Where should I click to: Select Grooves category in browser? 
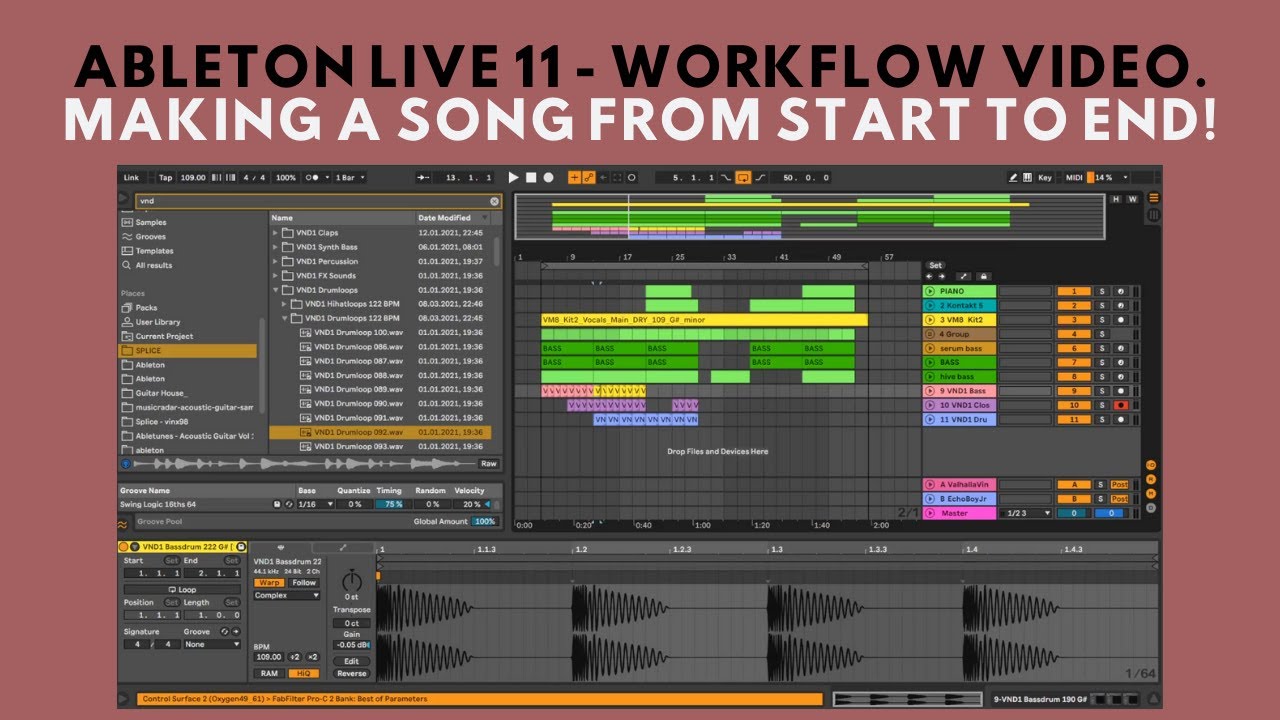click(150, 237)
